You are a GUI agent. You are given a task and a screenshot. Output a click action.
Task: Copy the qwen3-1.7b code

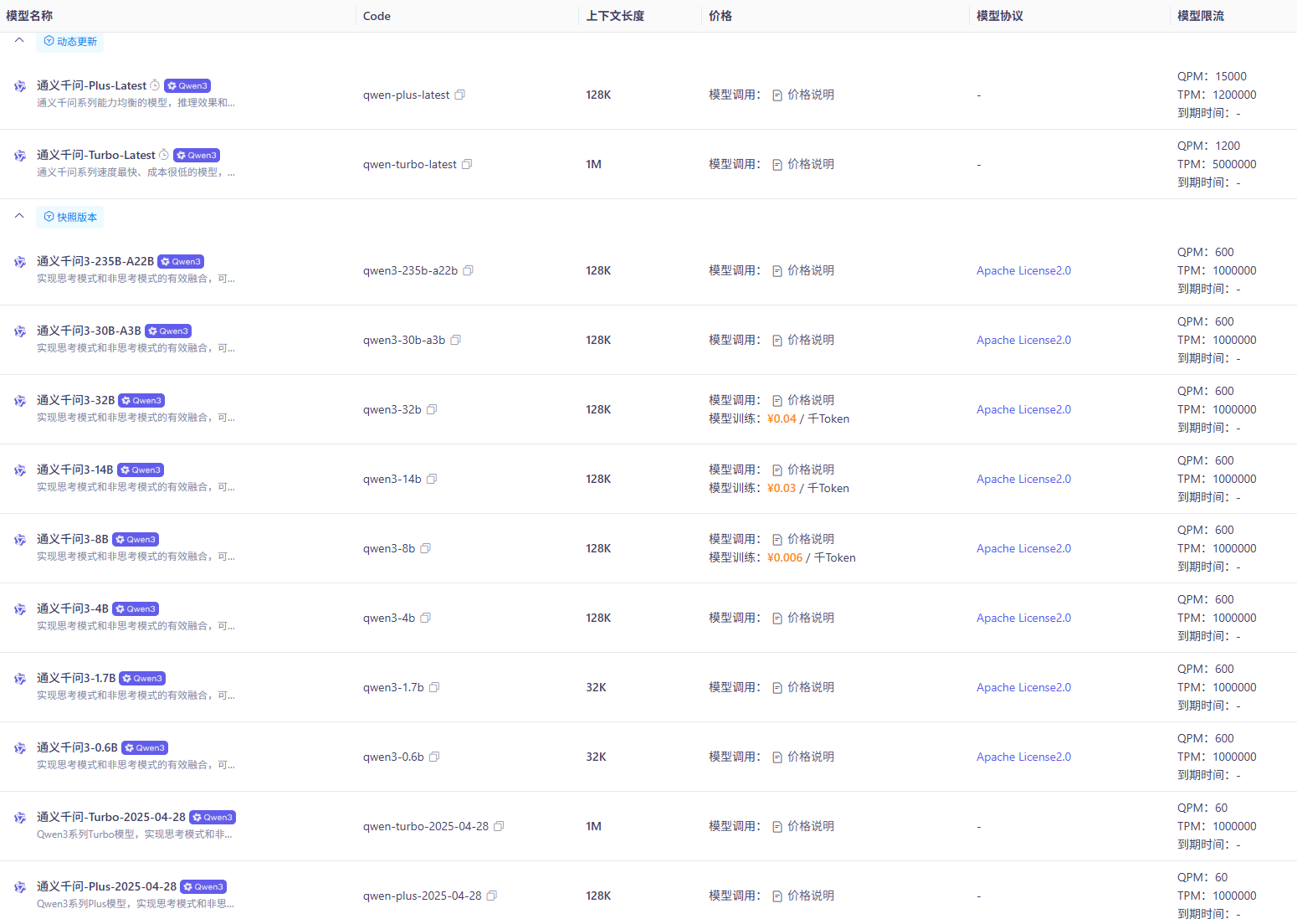(434, 687)
